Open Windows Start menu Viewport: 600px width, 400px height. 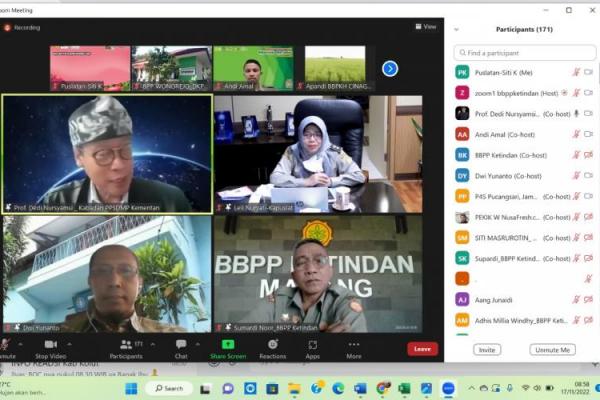[x=131, y=389]
